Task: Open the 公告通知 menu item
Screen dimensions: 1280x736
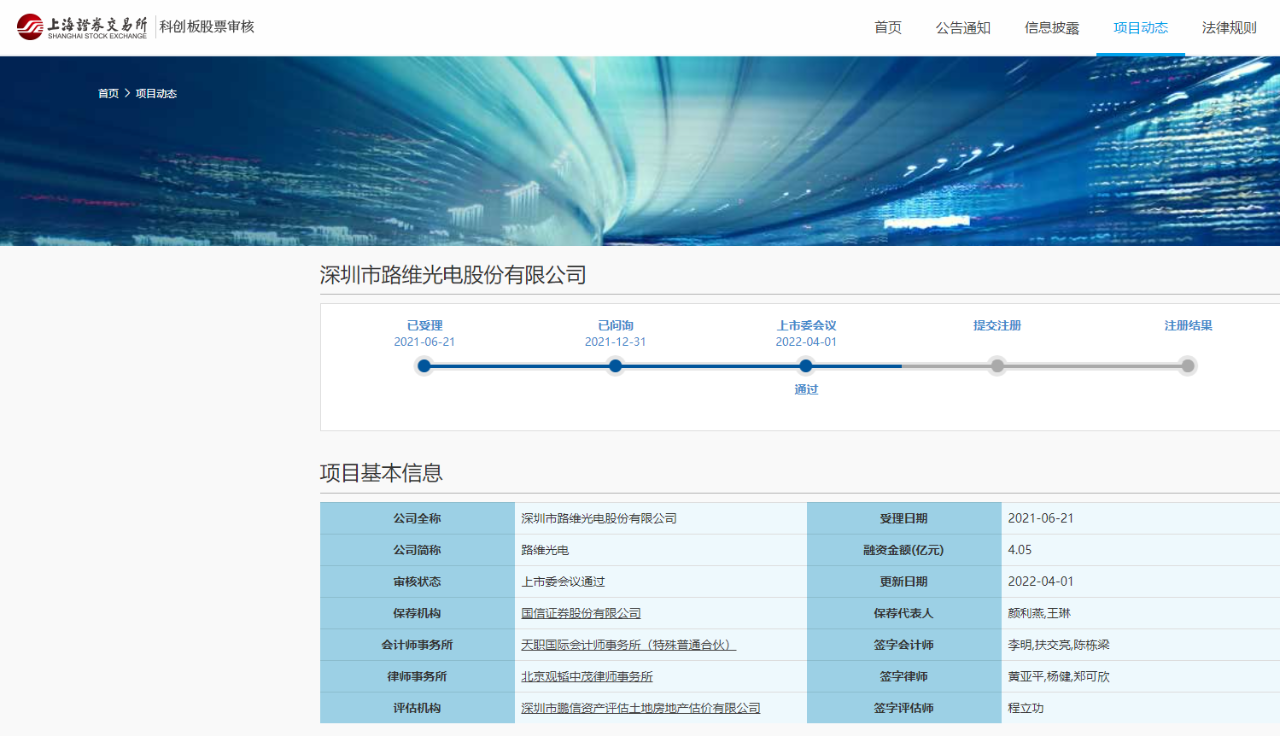Action: pyautogui.click(x=962, y=28)
